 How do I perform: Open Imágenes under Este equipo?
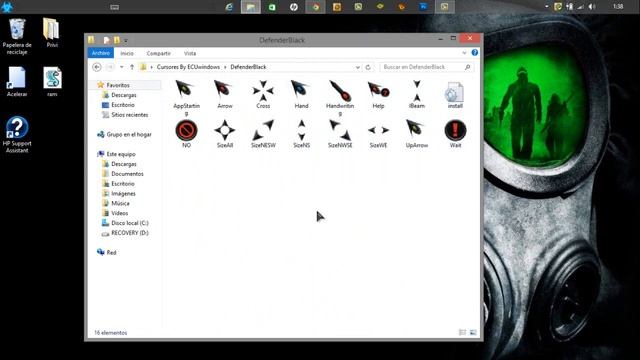click(123, 193)
